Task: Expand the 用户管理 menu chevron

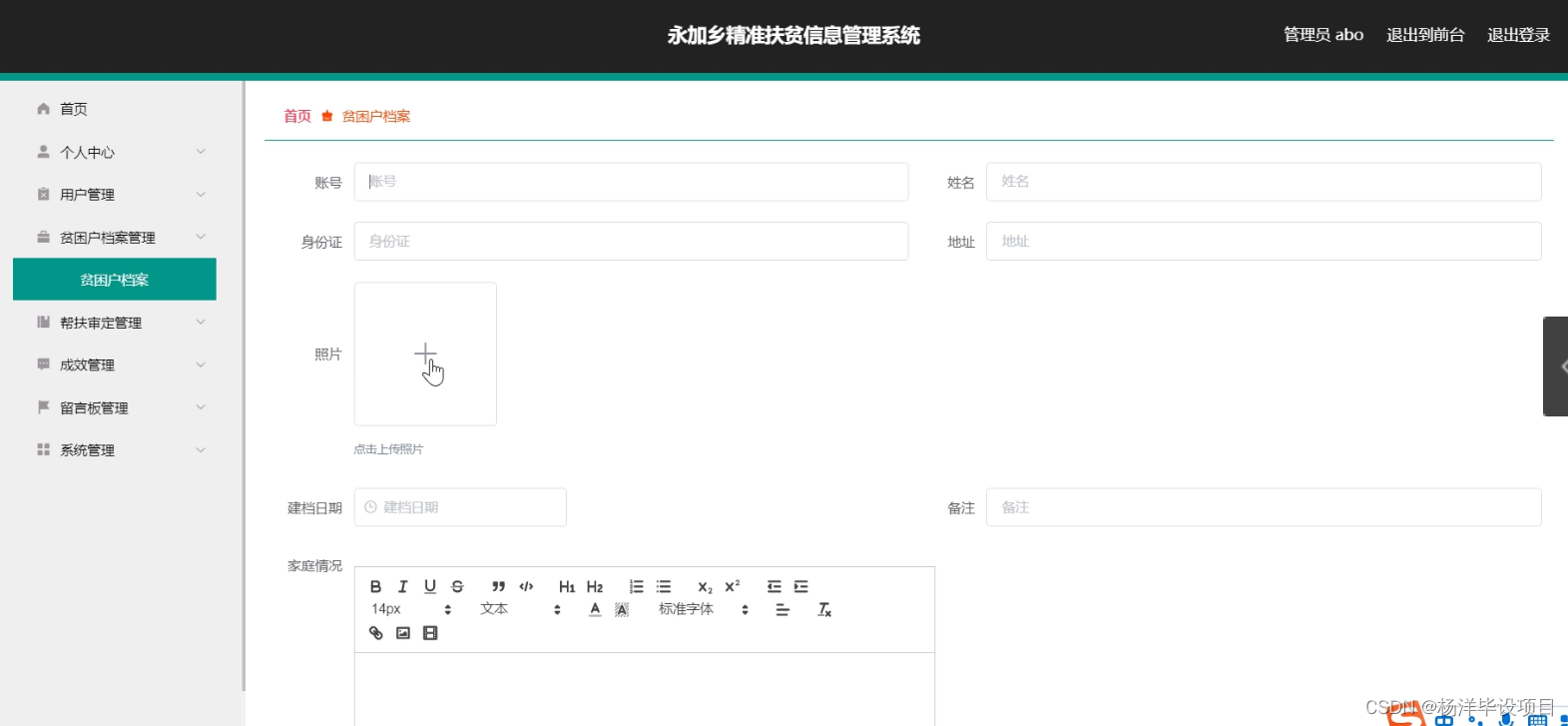Action: [x=201, y=195]
